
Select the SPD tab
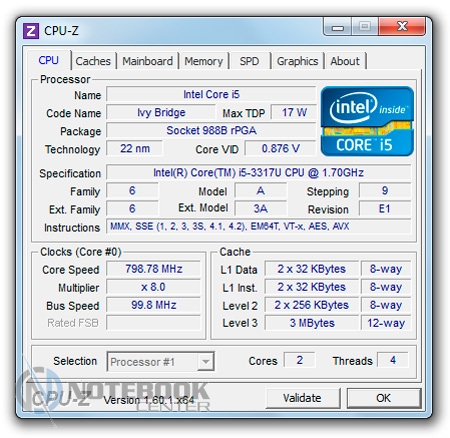249,61
